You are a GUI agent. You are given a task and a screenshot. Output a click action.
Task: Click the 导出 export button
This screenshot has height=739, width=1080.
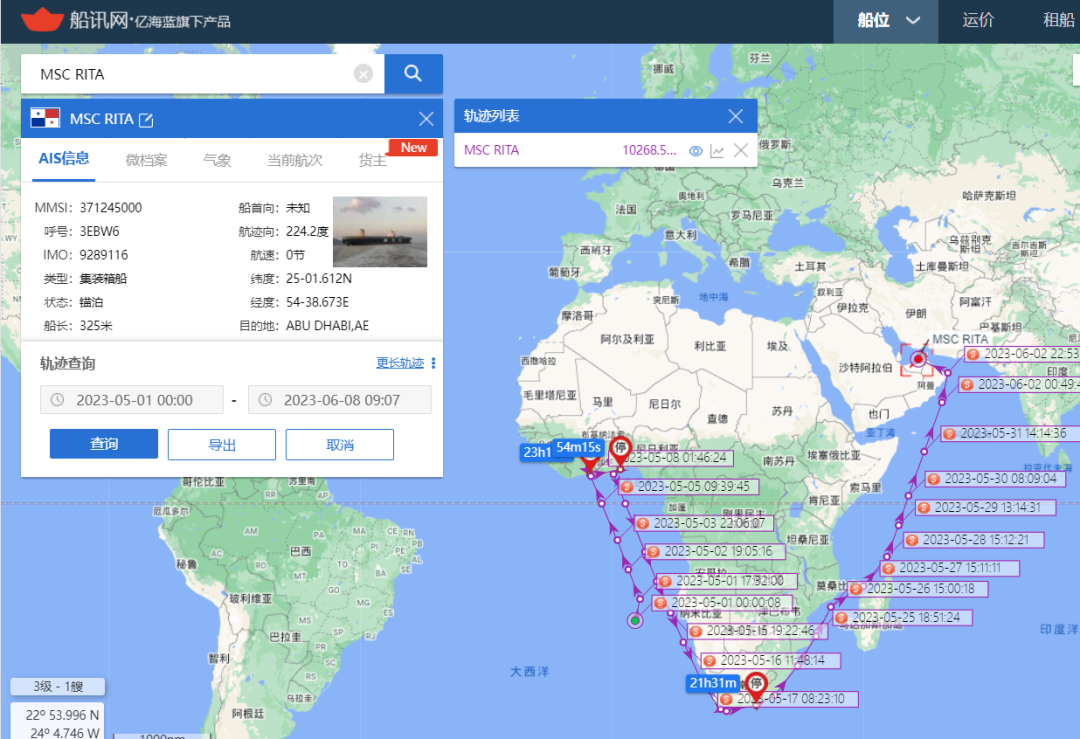(222, 444)
